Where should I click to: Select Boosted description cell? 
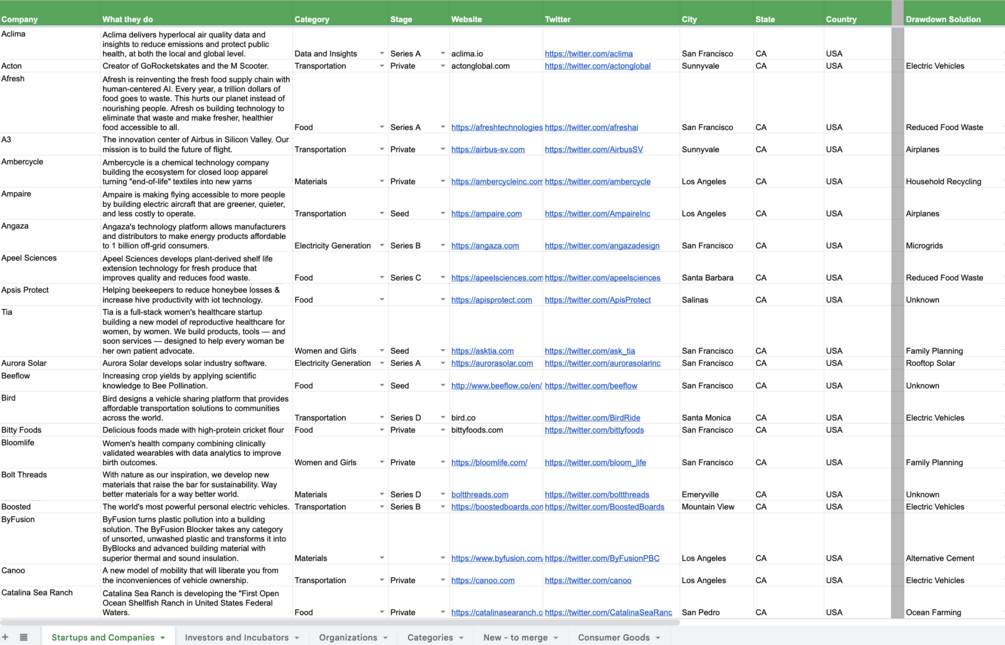[196, 507]
